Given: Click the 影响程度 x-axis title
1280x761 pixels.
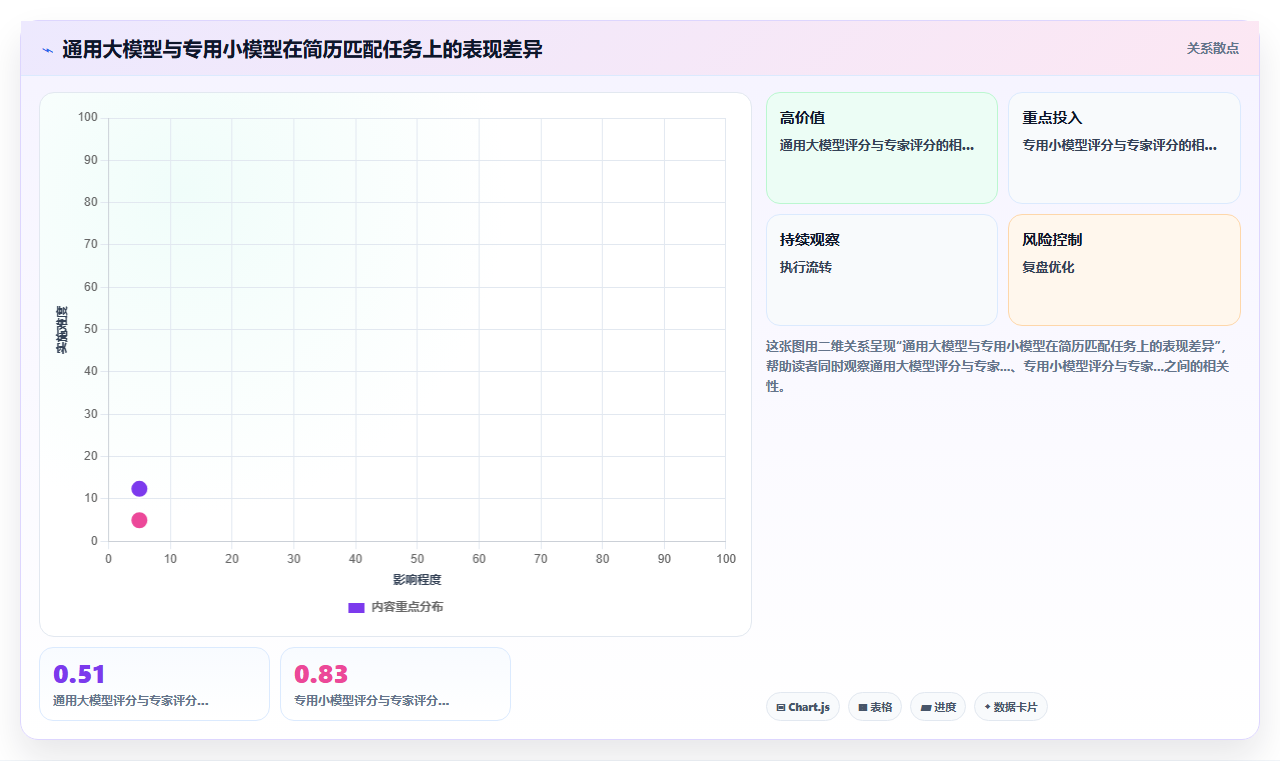Looking at the screenshot, I should (417, 580).
